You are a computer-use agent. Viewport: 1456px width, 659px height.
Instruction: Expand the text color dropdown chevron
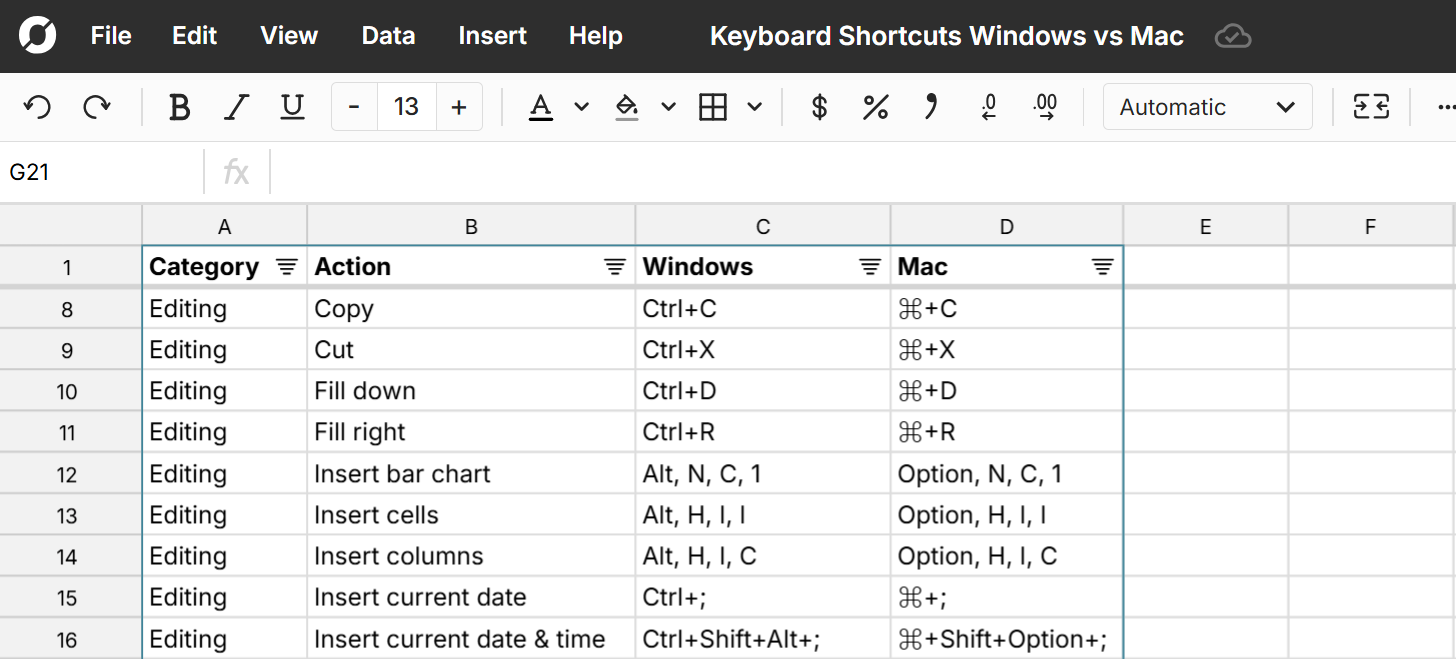[581, 106]
